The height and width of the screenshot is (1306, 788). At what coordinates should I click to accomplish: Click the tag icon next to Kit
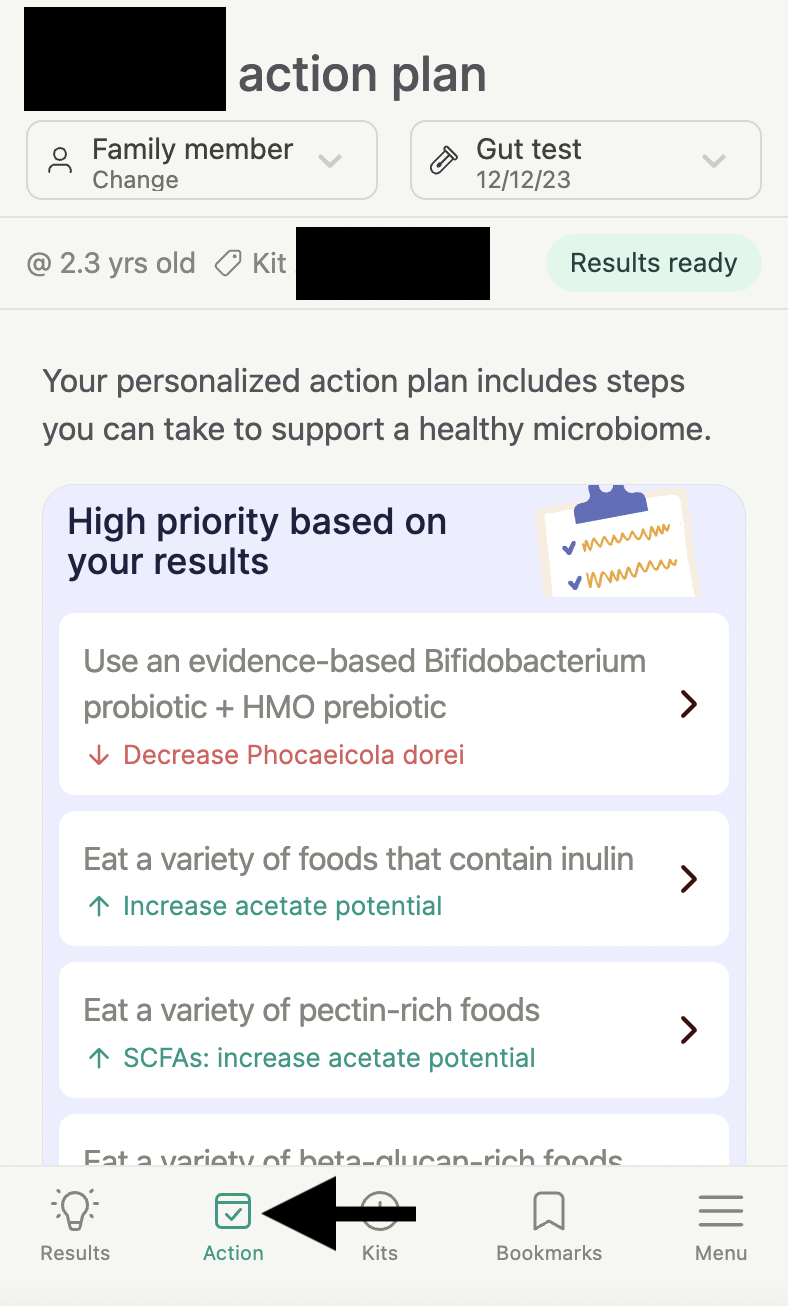[228, 263]
